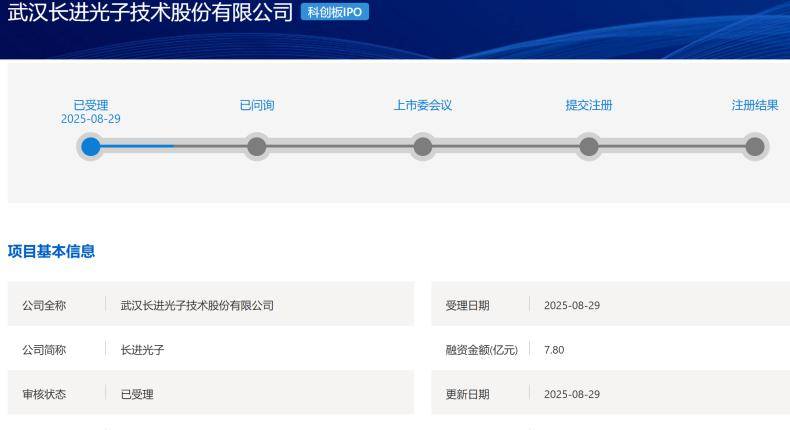
Task: Select the 注册结果 timeline node
Action: point(755,147)
